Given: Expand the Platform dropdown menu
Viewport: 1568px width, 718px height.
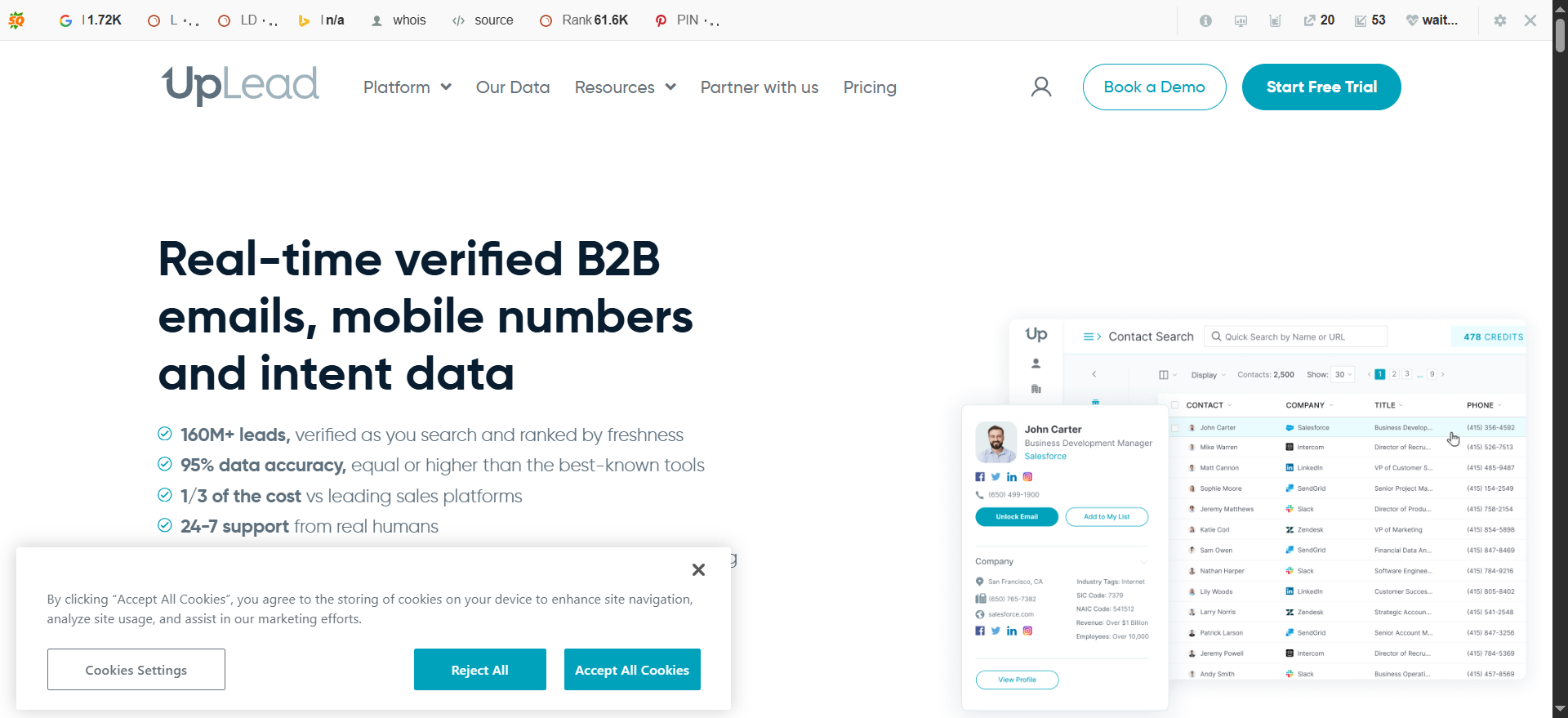Looking at the screenshot, I should pos(408,87).
